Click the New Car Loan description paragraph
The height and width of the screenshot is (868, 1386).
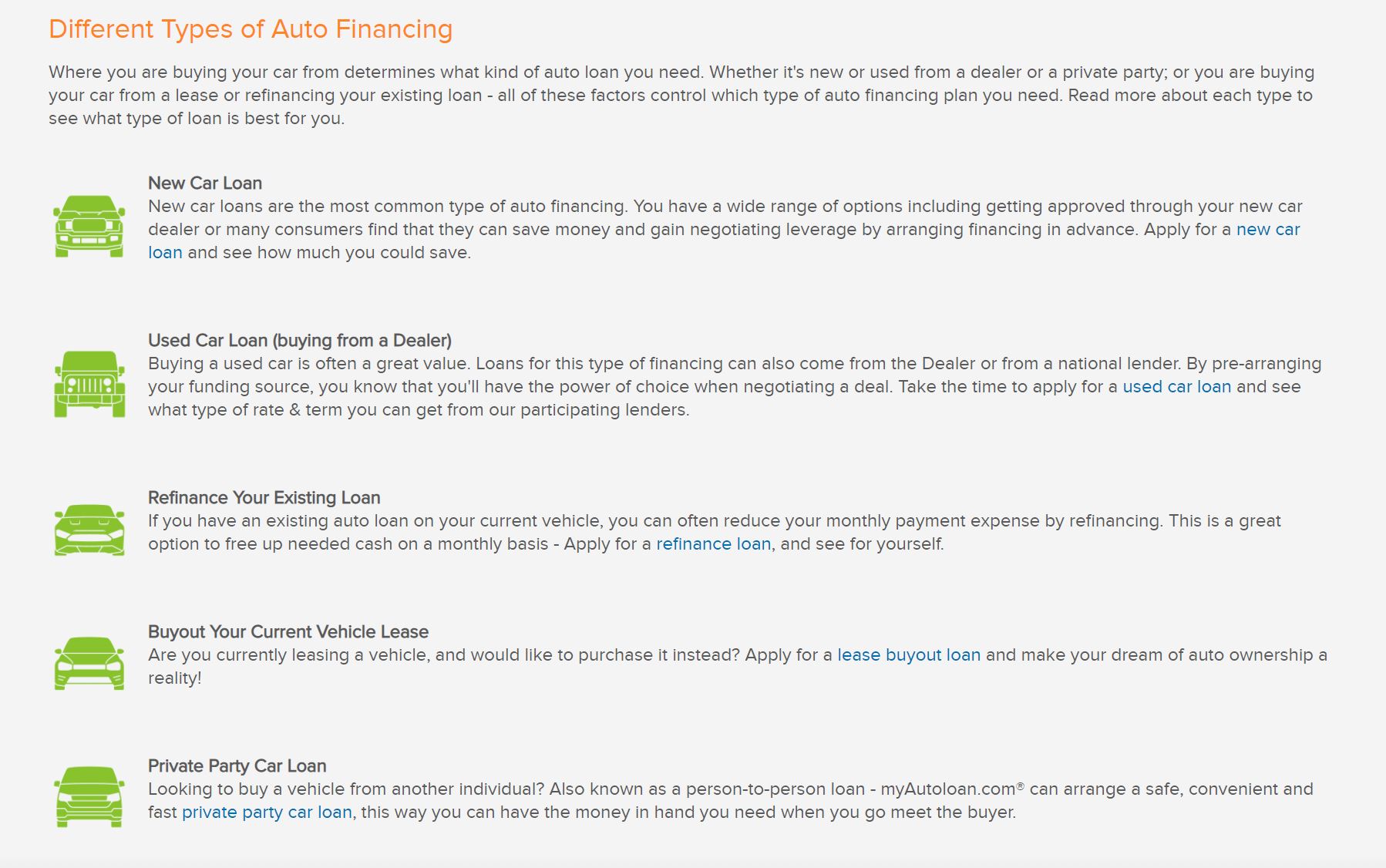(x=725, y=230)
